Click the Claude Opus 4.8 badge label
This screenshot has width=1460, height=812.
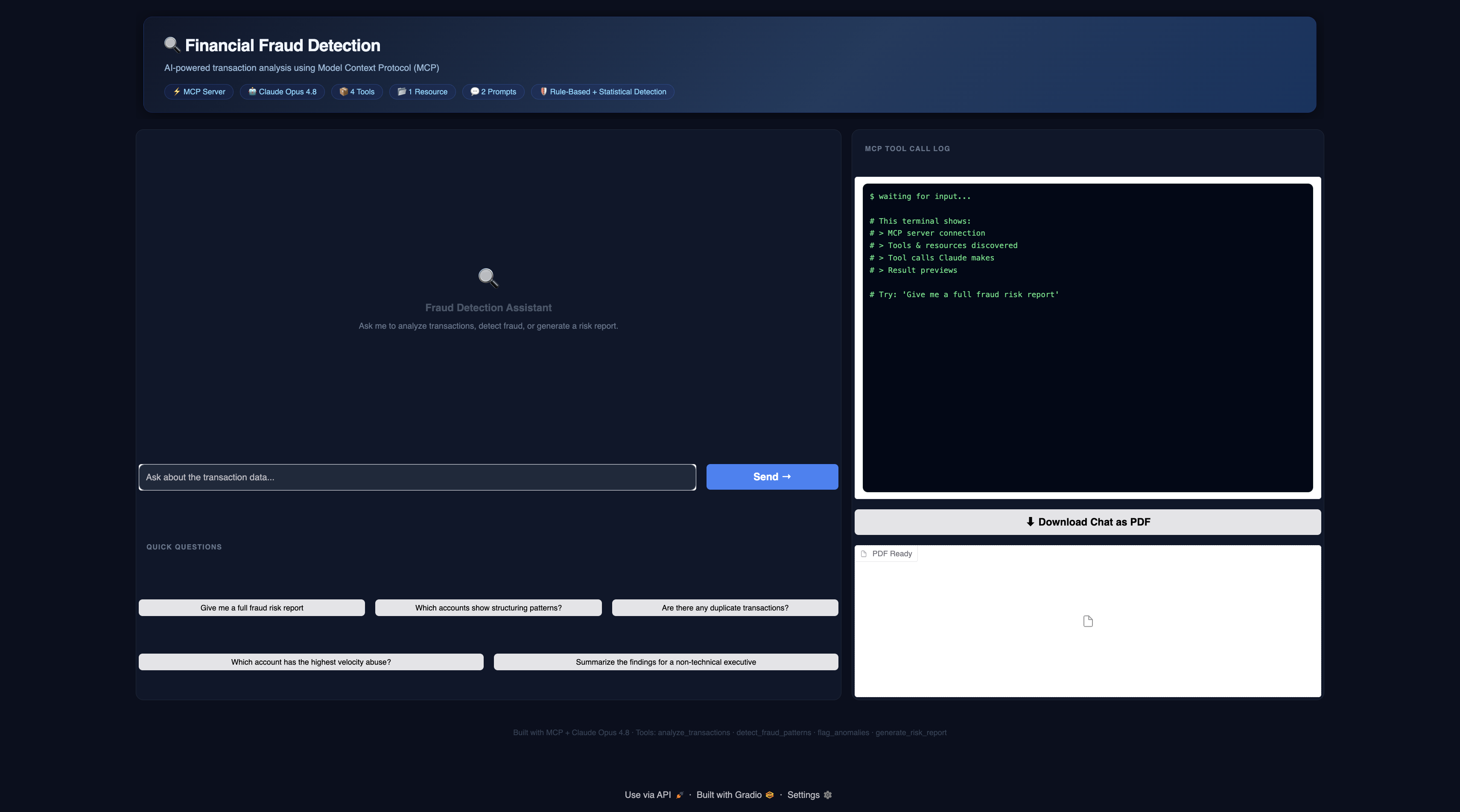pos(287,91)
